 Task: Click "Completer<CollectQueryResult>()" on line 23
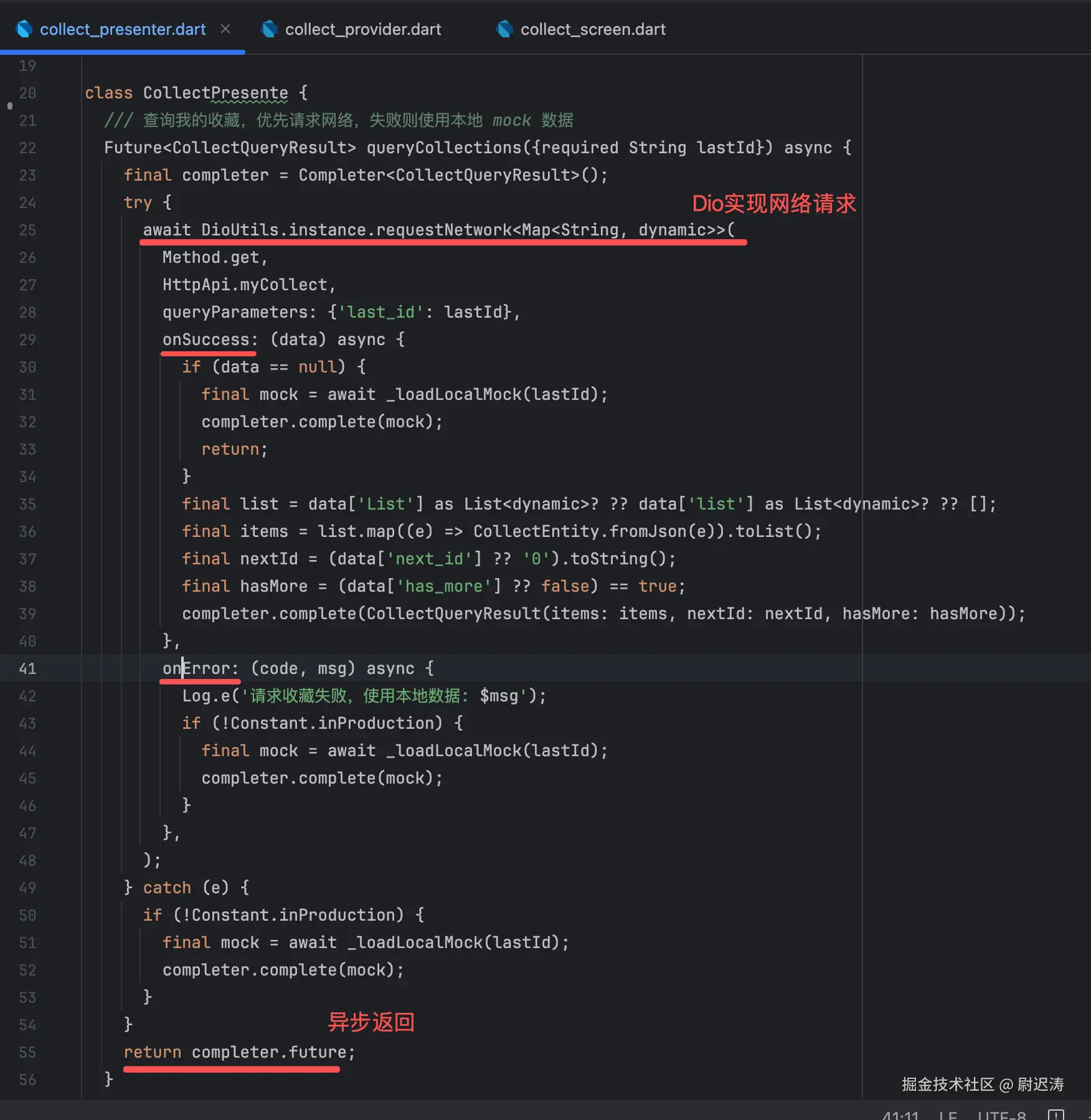coord(449,176)
